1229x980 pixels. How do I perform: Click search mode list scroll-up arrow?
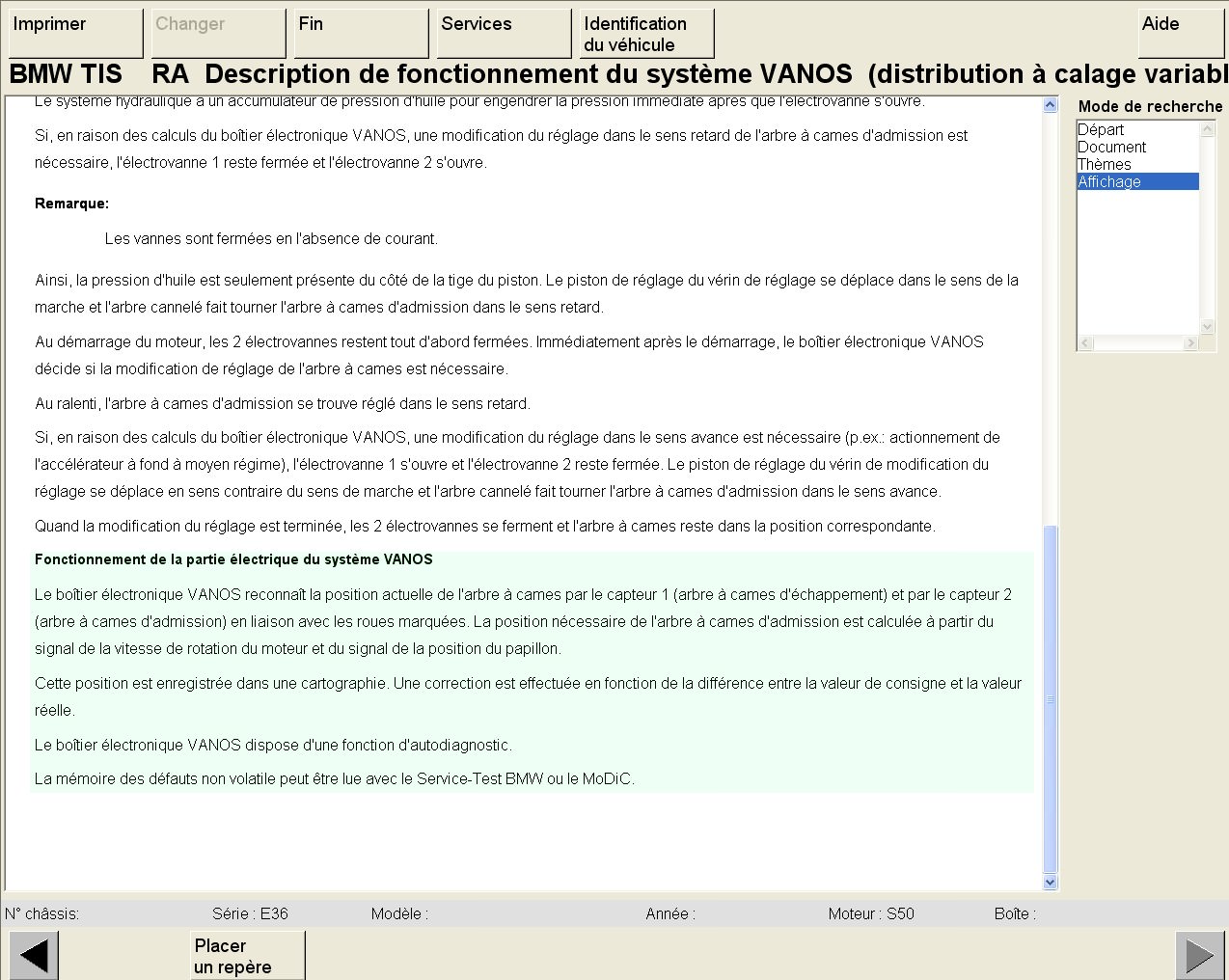pyautogui.click(x=1207, y=129)
